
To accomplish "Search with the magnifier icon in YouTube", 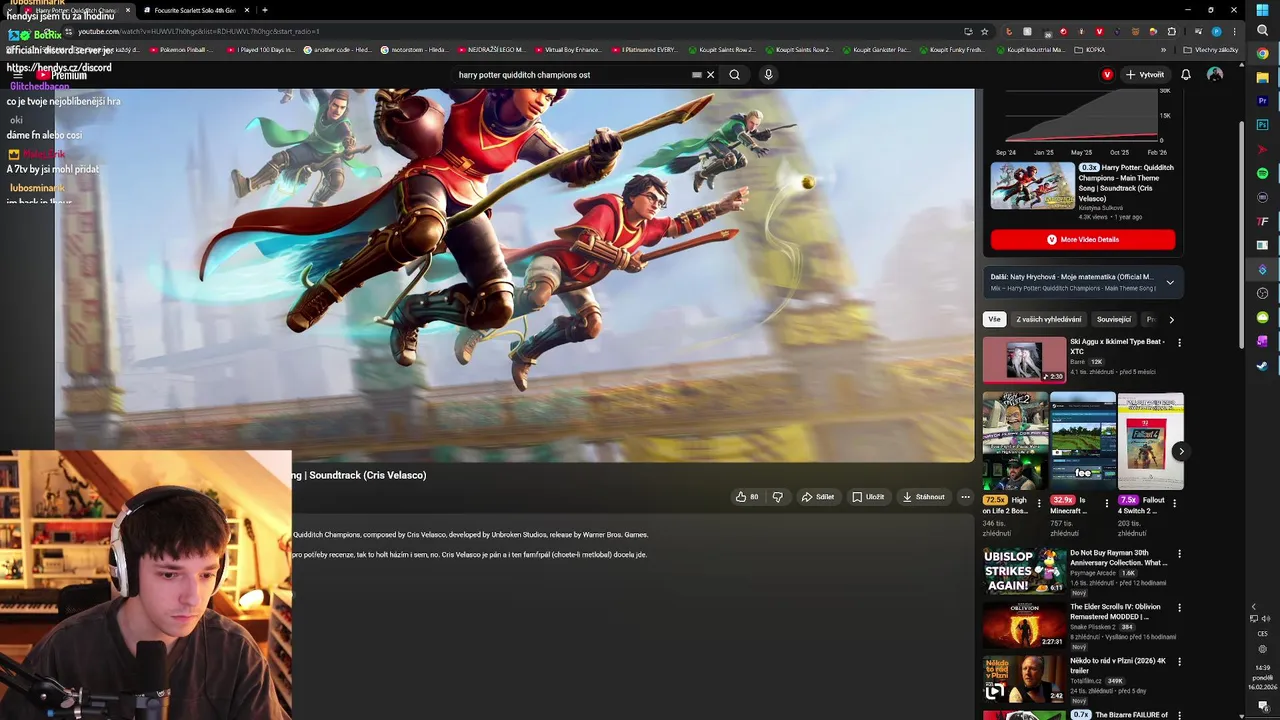I will click(734, 75).
